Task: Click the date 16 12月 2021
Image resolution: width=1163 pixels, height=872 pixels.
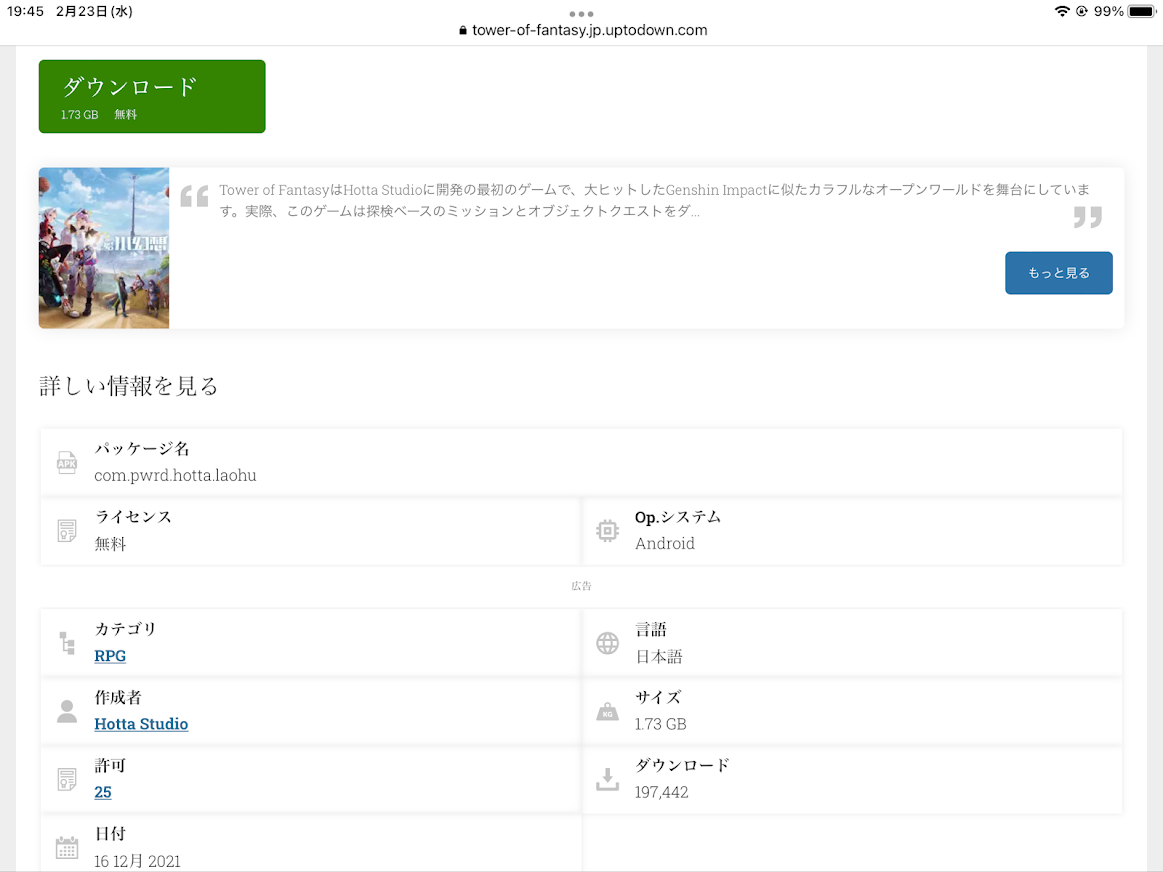Action: coord(137,861)
